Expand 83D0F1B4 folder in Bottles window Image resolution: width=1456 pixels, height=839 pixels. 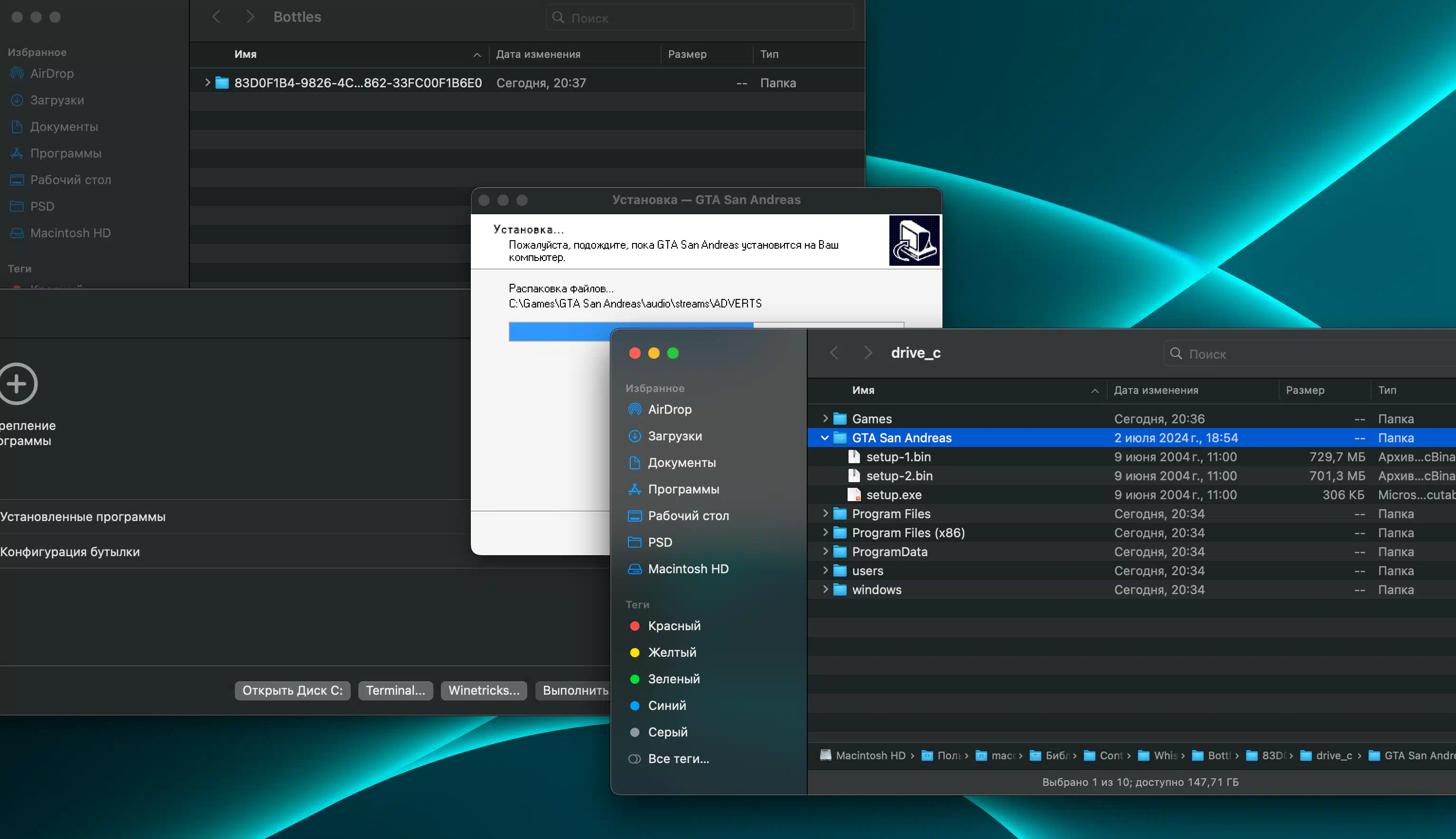tap(207, 83)
